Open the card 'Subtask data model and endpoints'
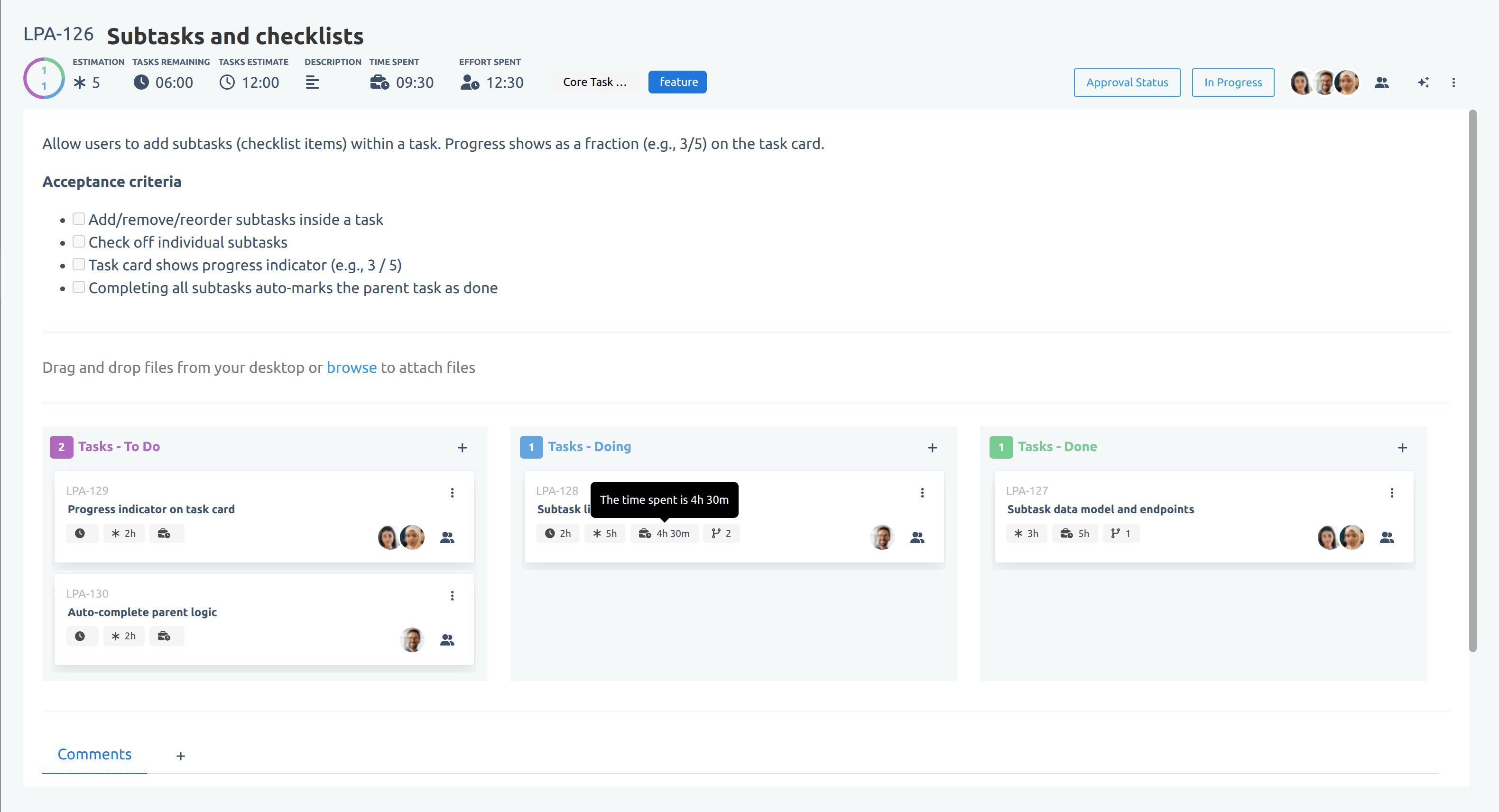1499x812 pixels. (1100, 509)
